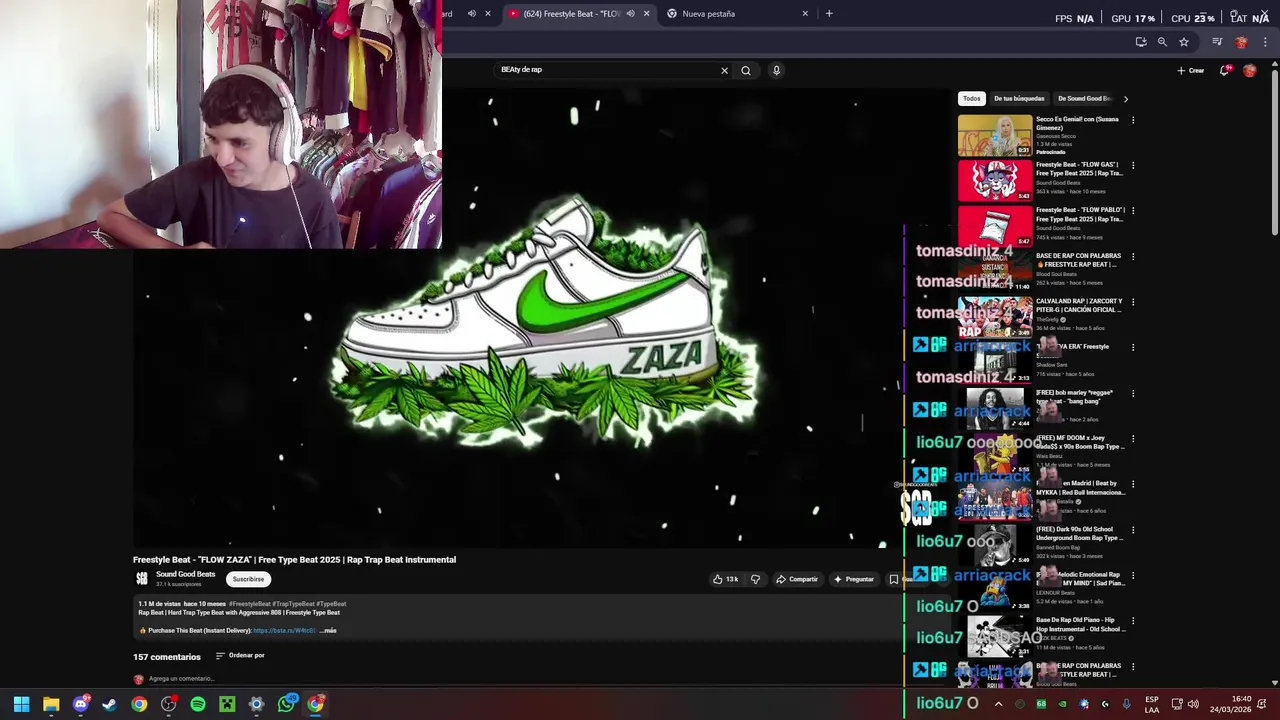Open volume control in system tray
The height and width of the screenshot is (720, 1280).
(1193, 704)
